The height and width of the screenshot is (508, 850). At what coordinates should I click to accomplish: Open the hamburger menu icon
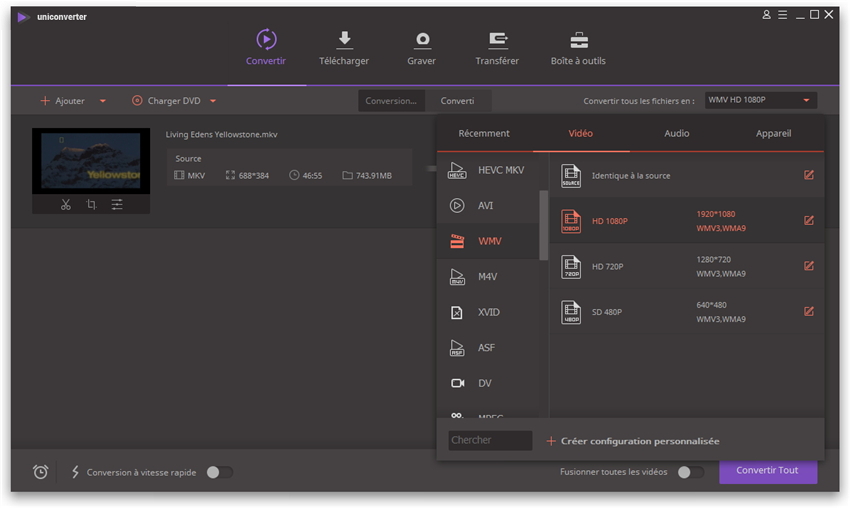click(x=783, y=15)
